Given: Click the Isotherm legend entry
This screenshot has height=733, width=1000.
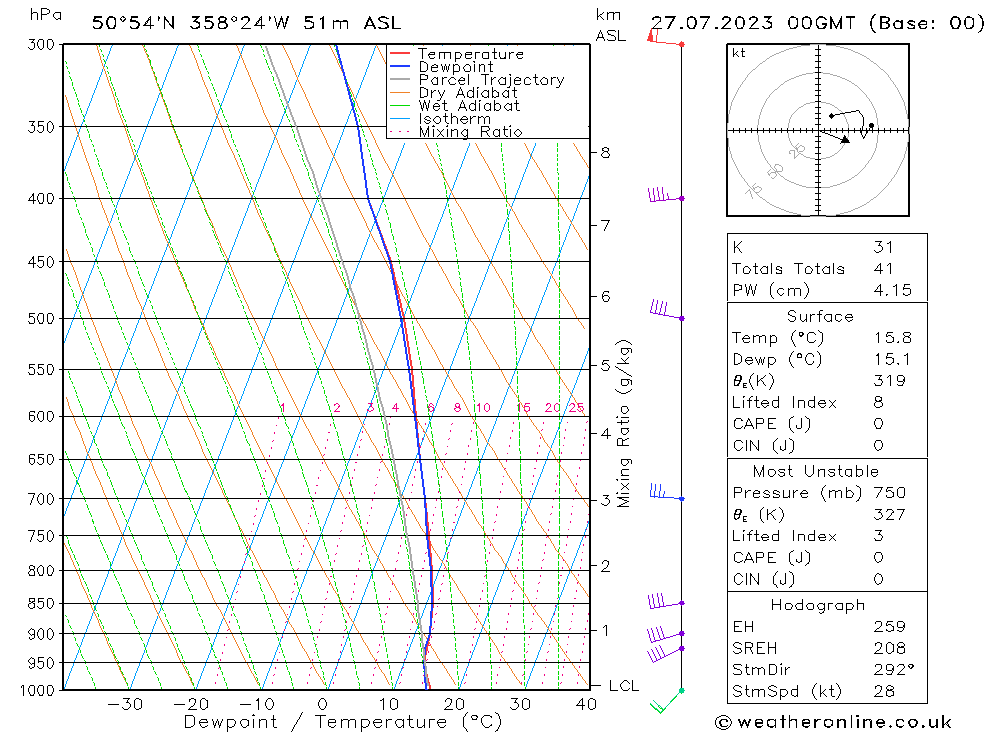Looking at the screenshot, I should point(440,119).
